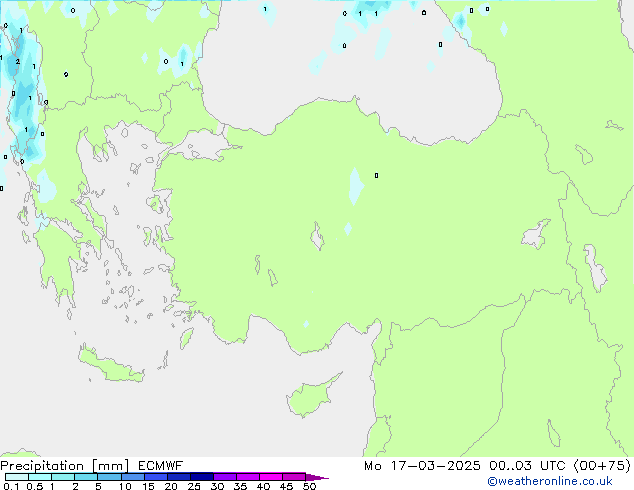Image resolution: width=634 pixels, height=490 pixels.
Task: Click the 1–2 mm legend swatch
Action: (63, 477)
